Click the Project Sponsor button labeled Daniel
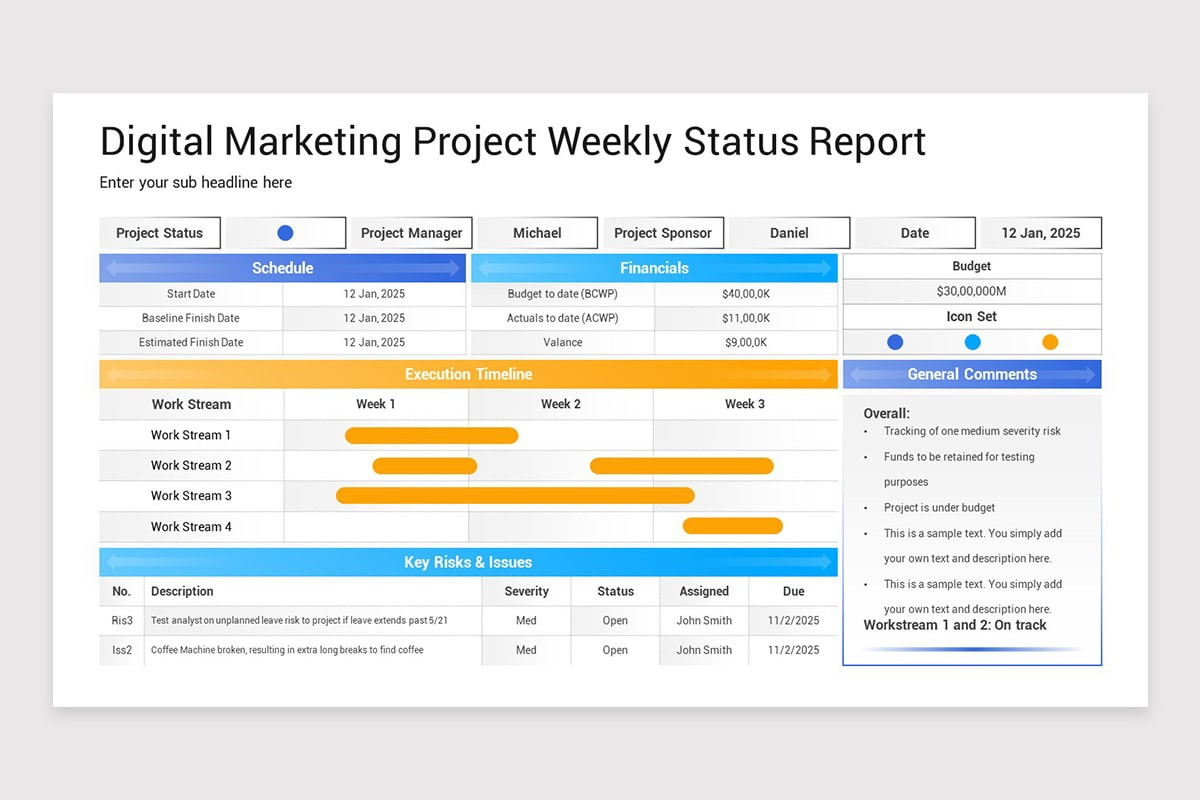1200x800 pixels. click(x=789, y=232)
